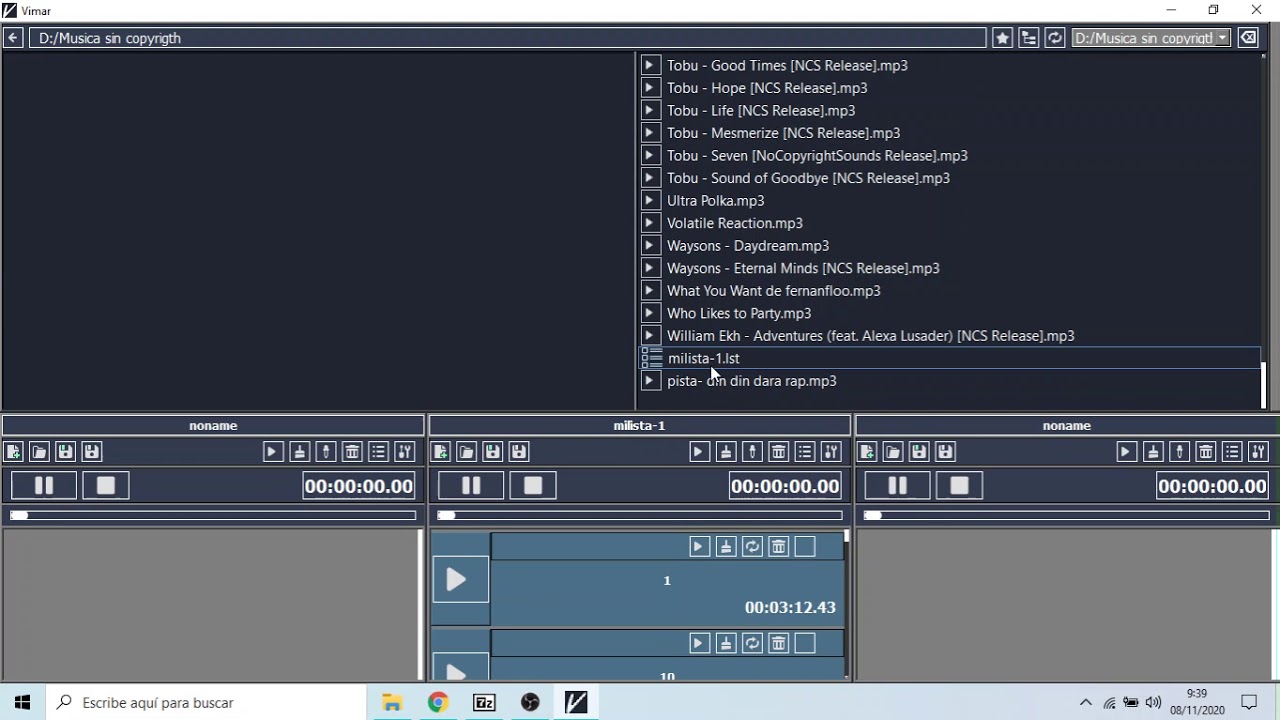Pause playback in left noname deck
1280x720 pixels.
44,486
